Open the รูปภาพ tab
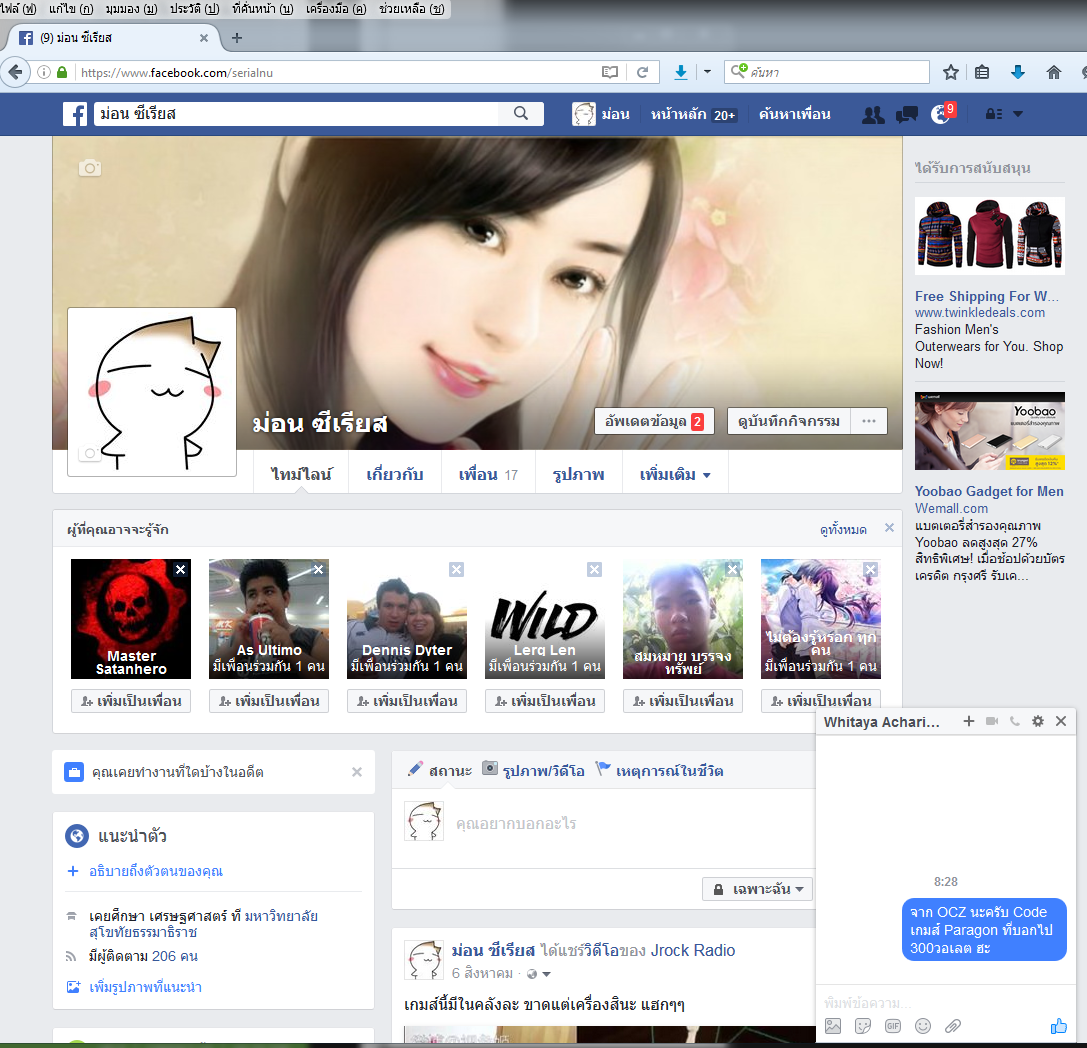1087x1048 pixels. [x=578, y=475]
